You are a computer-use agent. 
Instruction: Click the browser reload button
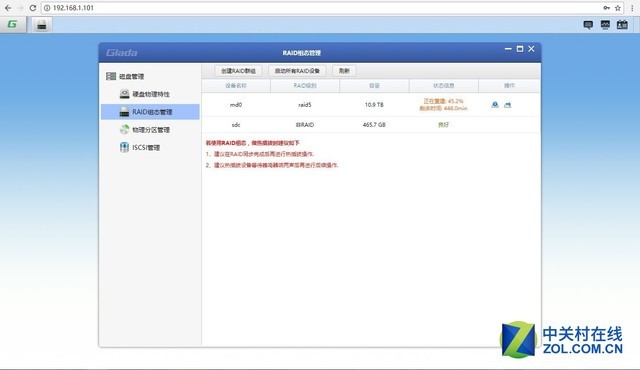(x=33, y=8)
